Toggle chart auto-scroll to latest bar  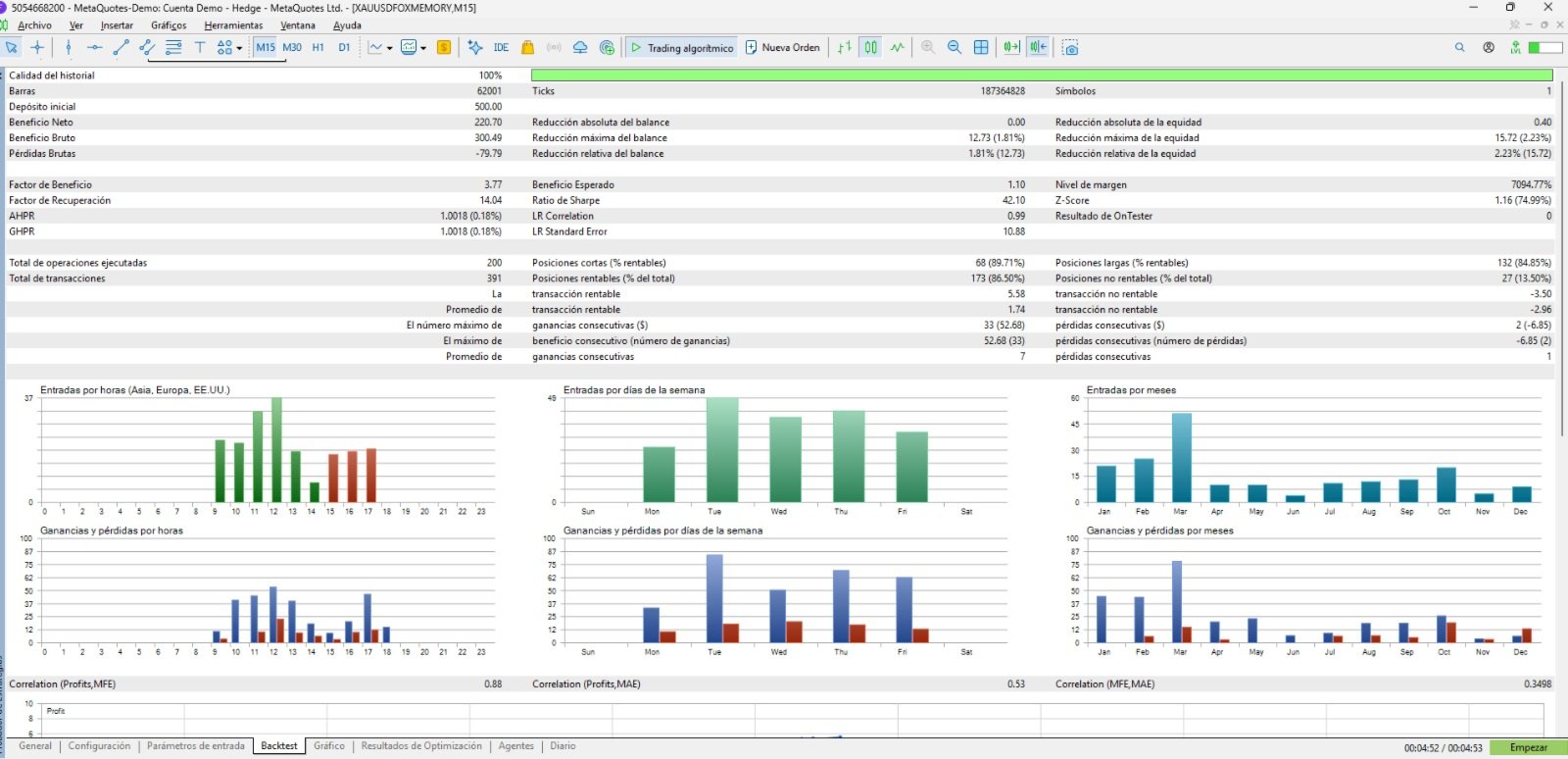pos(1011,47)
